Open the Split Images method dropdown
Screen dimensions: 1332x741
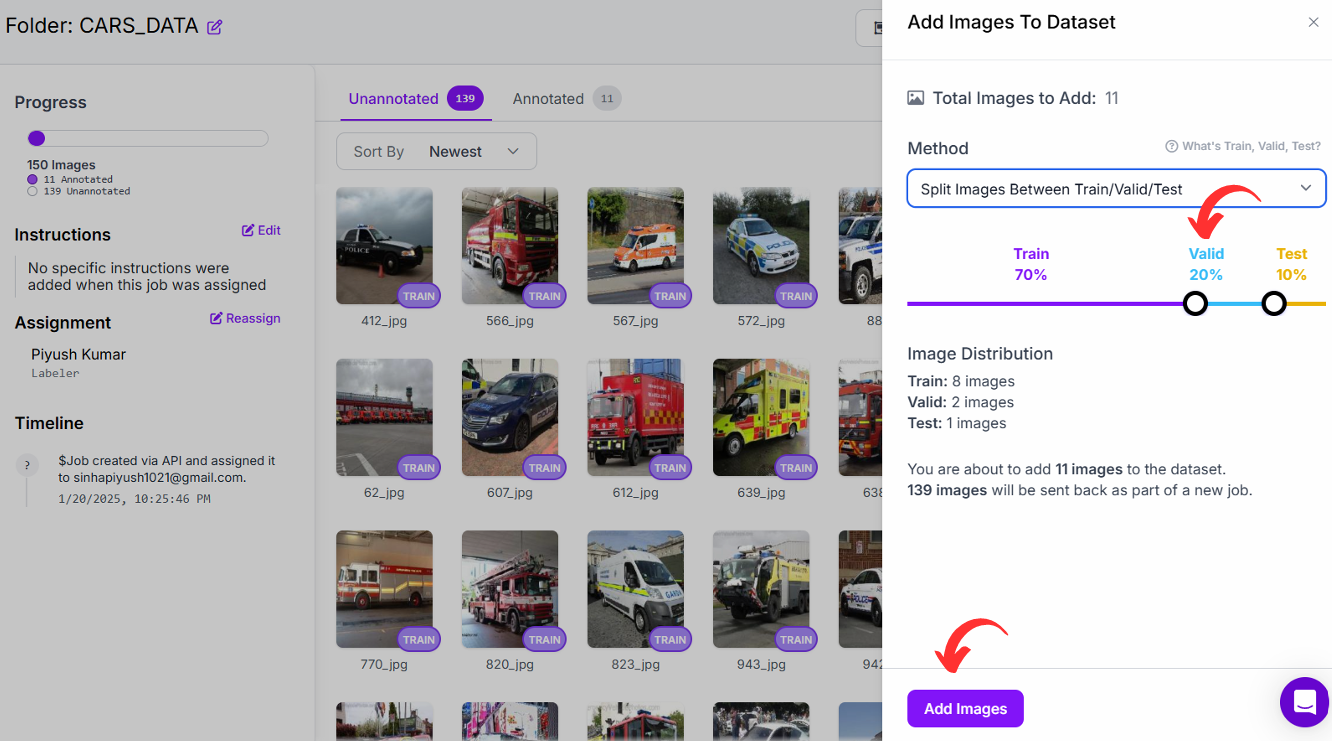(1116, 189)
